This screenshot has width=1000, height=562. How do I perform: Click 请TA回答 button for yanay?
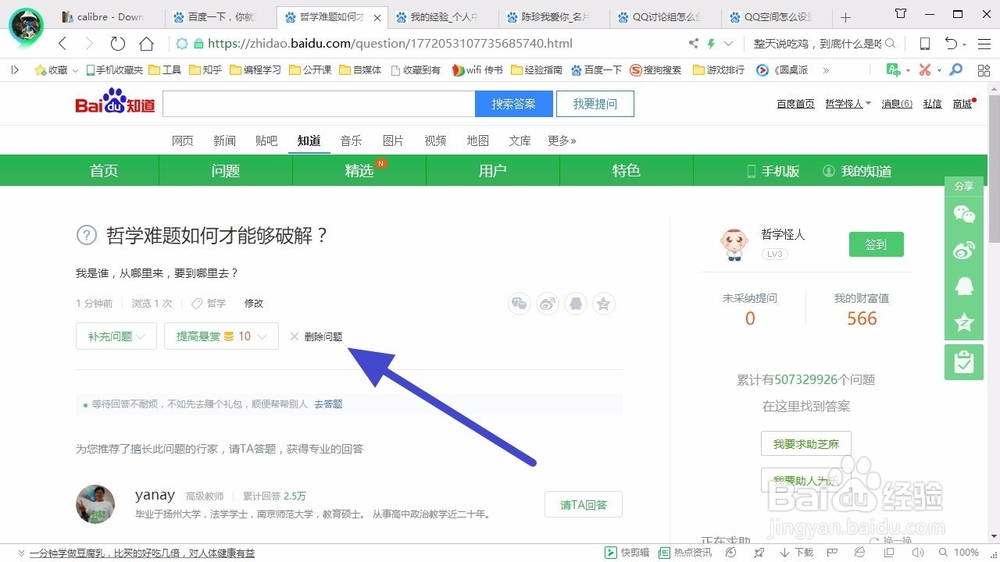583,505
